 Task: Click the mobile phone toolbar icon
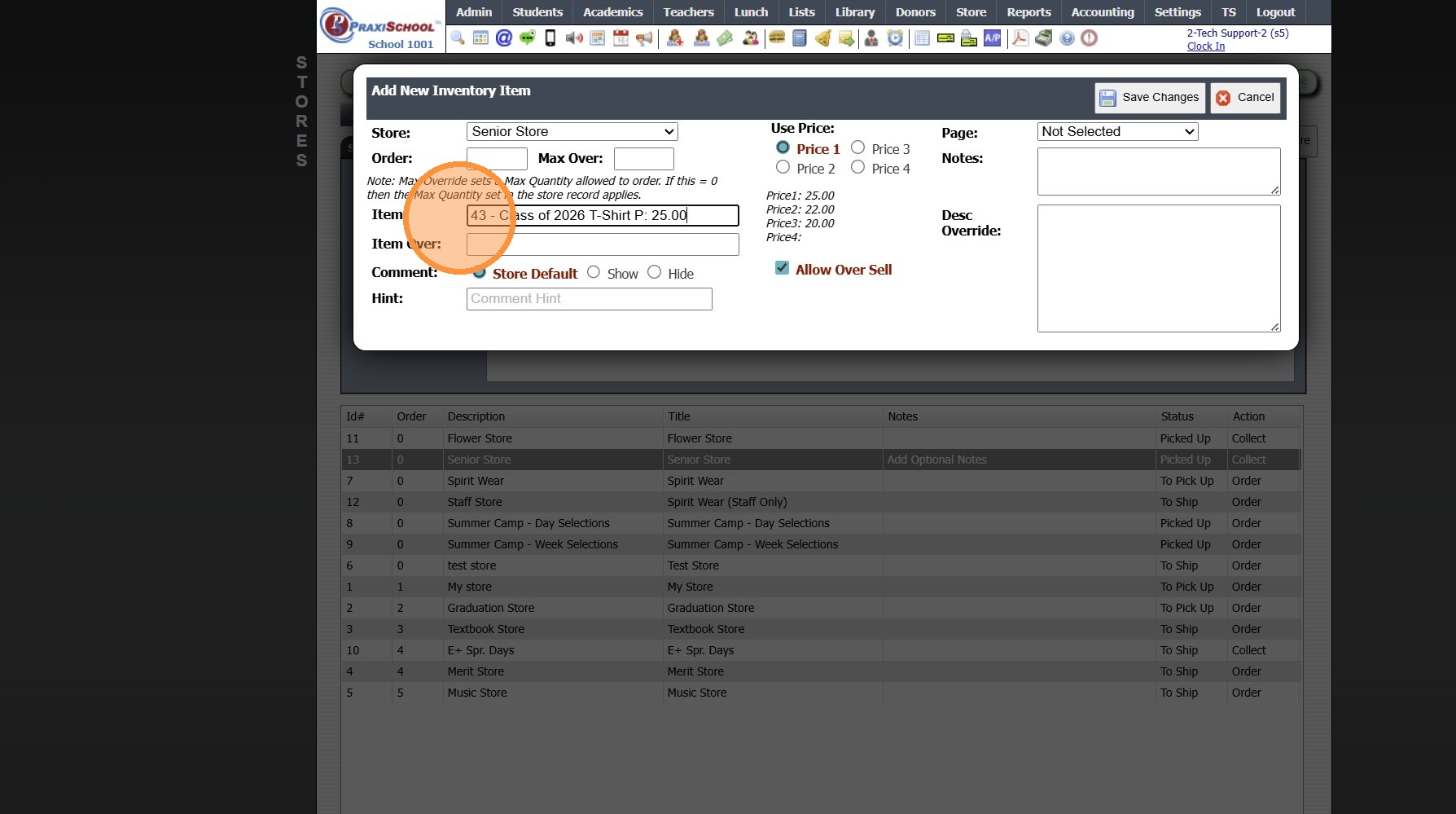pos(550,38)
